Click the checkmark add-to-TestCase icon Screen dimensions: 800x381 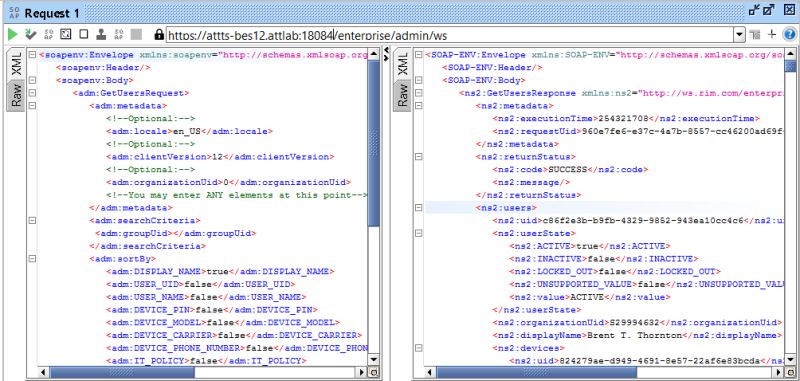(x=31, y=35)
